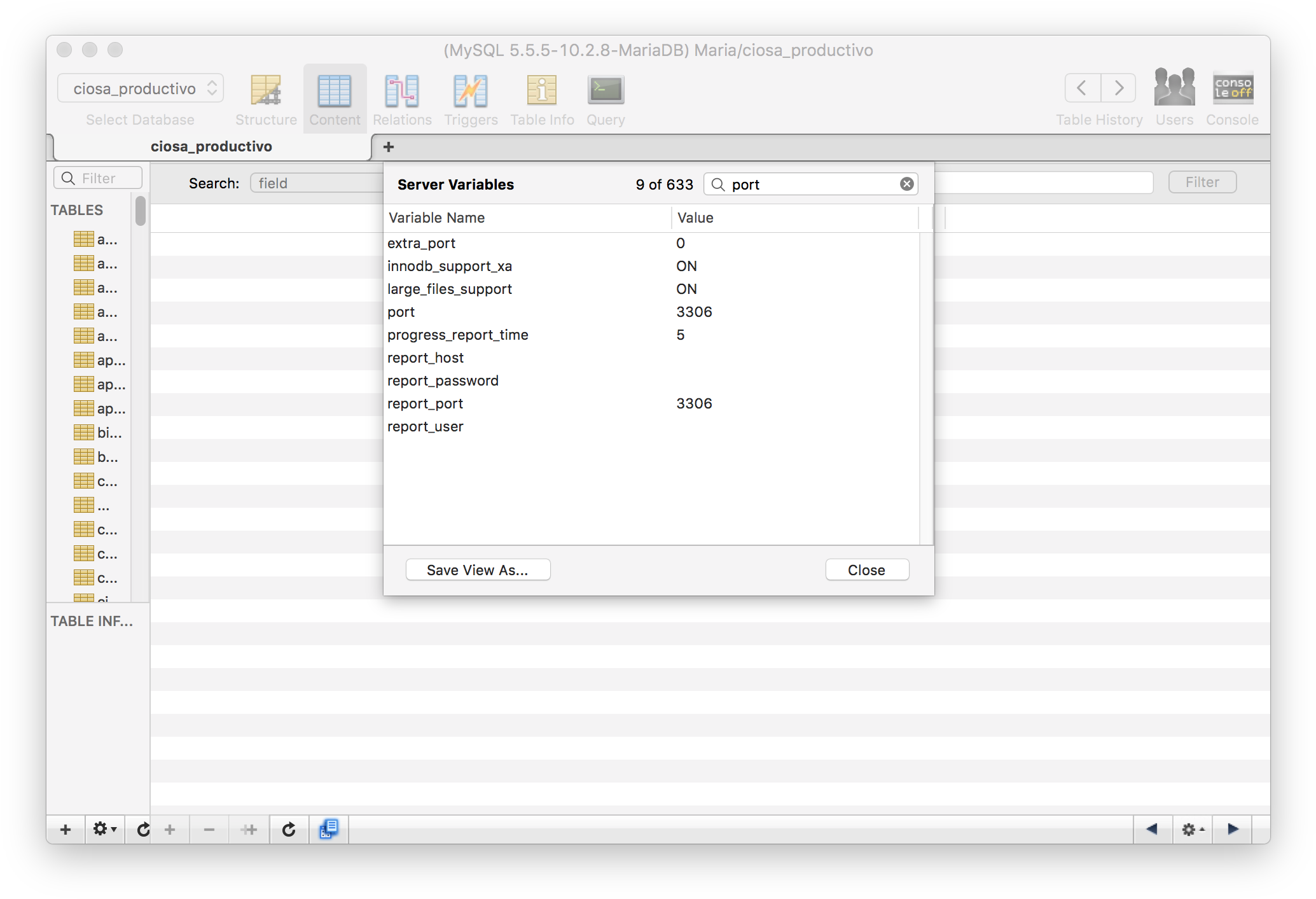Open the ciosa_productivo database dropdown

141,88
